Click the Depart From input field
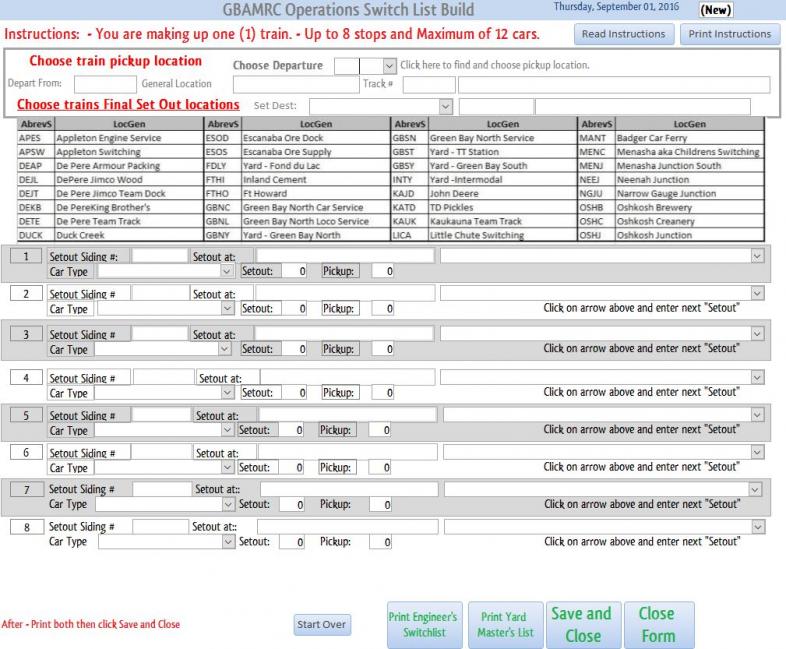Viewport: 786px width, 649px height. pos(105,84)
